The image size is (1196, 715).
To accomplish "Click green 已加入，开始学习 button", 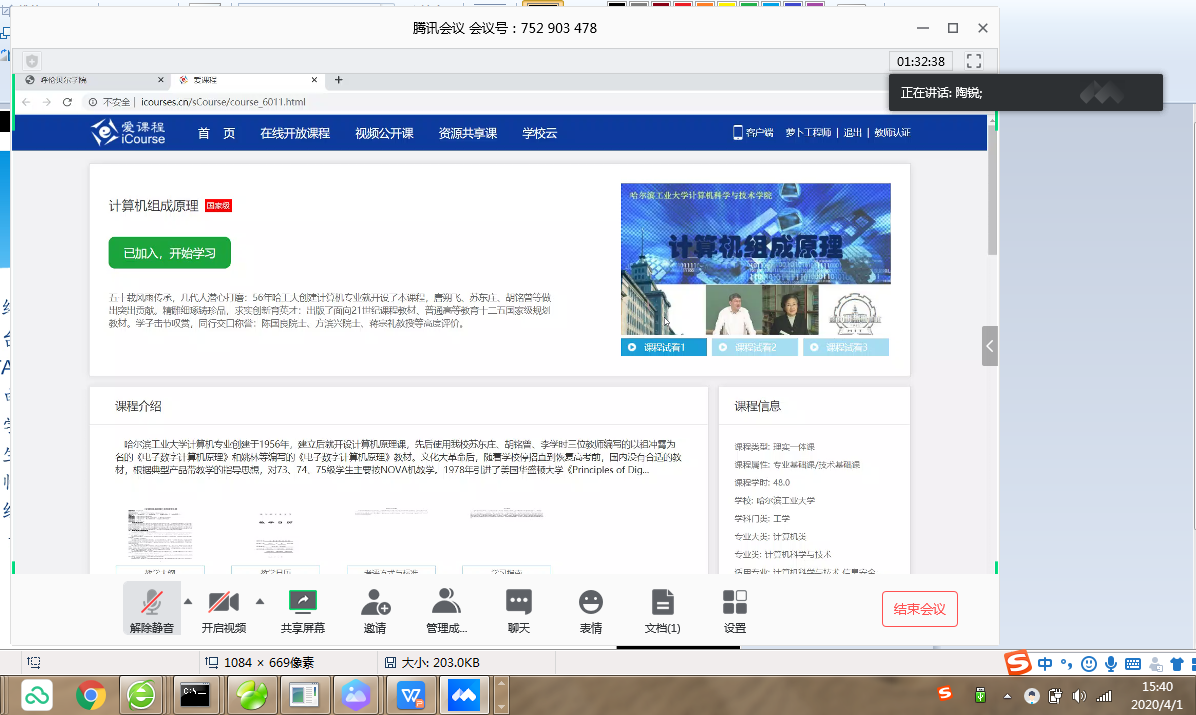I will [x=170, y=253].
